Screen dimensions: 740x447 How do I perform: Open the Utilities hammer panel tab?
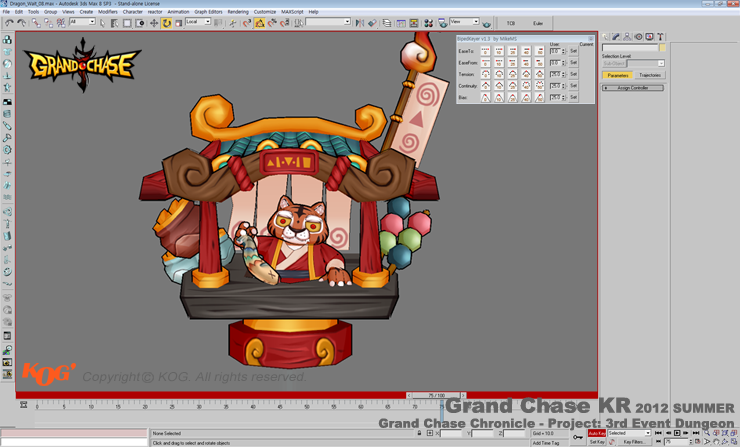(660, 37)
